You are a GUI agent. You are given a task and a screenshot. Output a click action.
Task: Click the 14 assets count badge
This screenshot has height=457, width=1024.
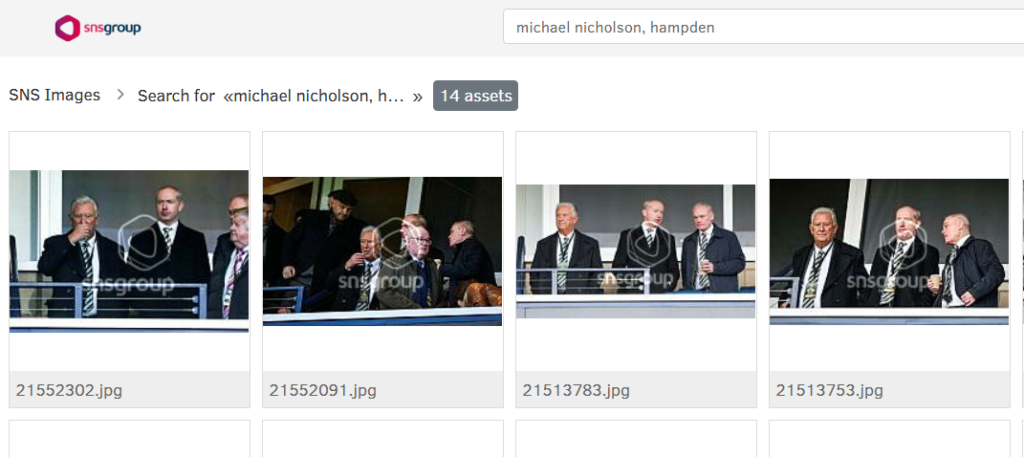[x=475, y=95]
